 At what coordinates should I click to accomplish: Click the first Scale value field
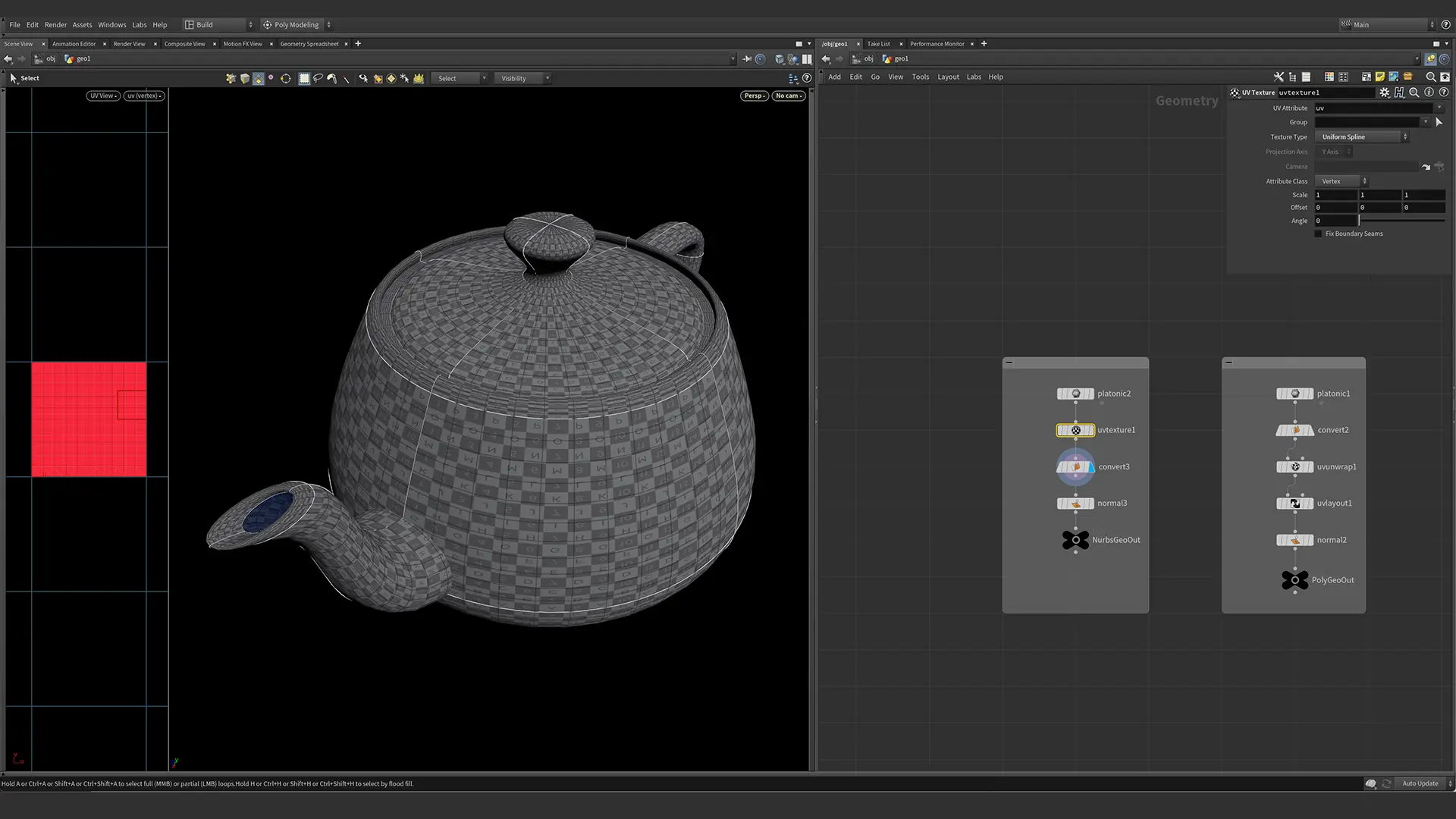coord(1335,195)
